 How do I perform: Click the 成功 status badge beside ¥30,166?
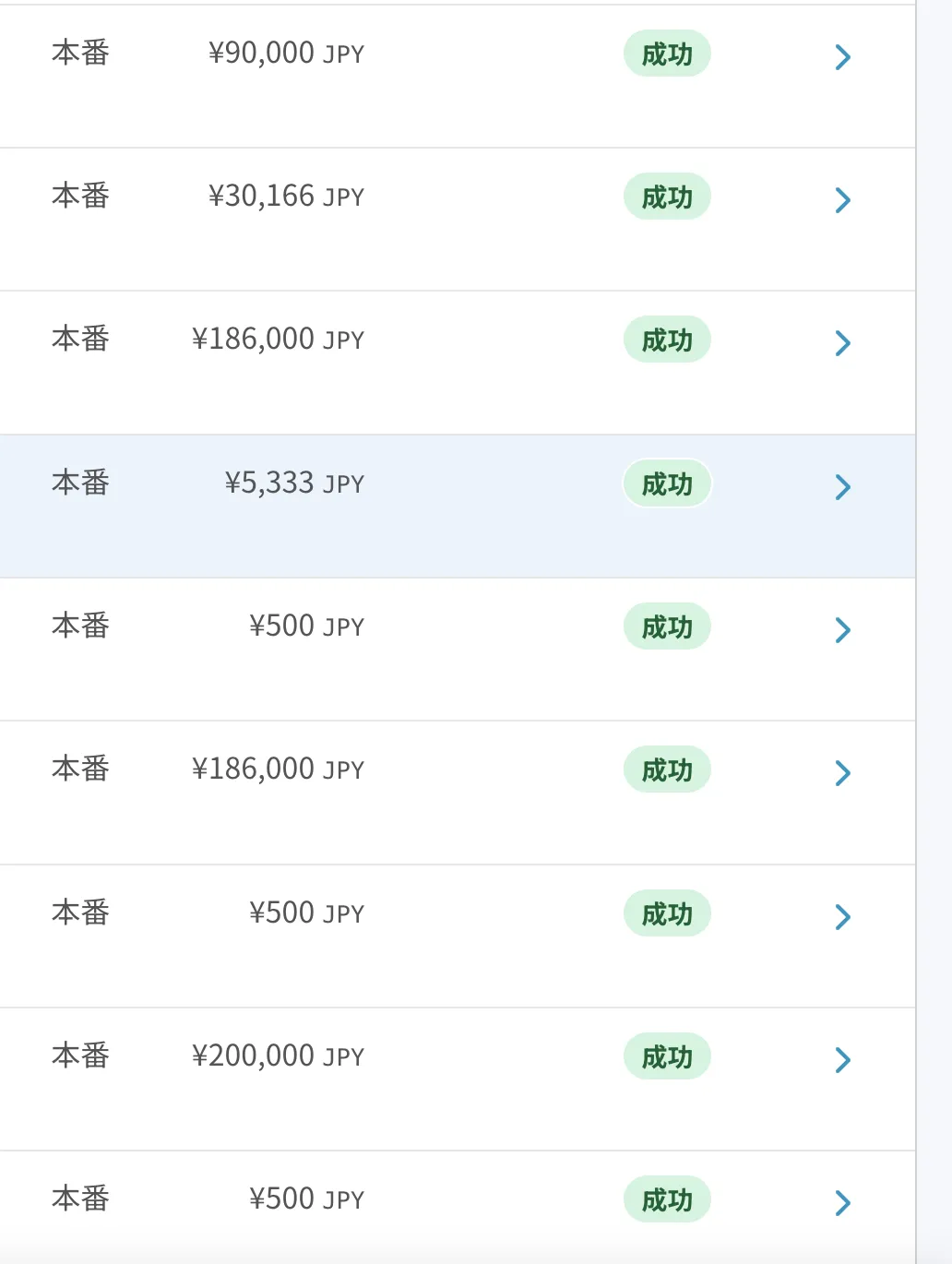point(667,197)
